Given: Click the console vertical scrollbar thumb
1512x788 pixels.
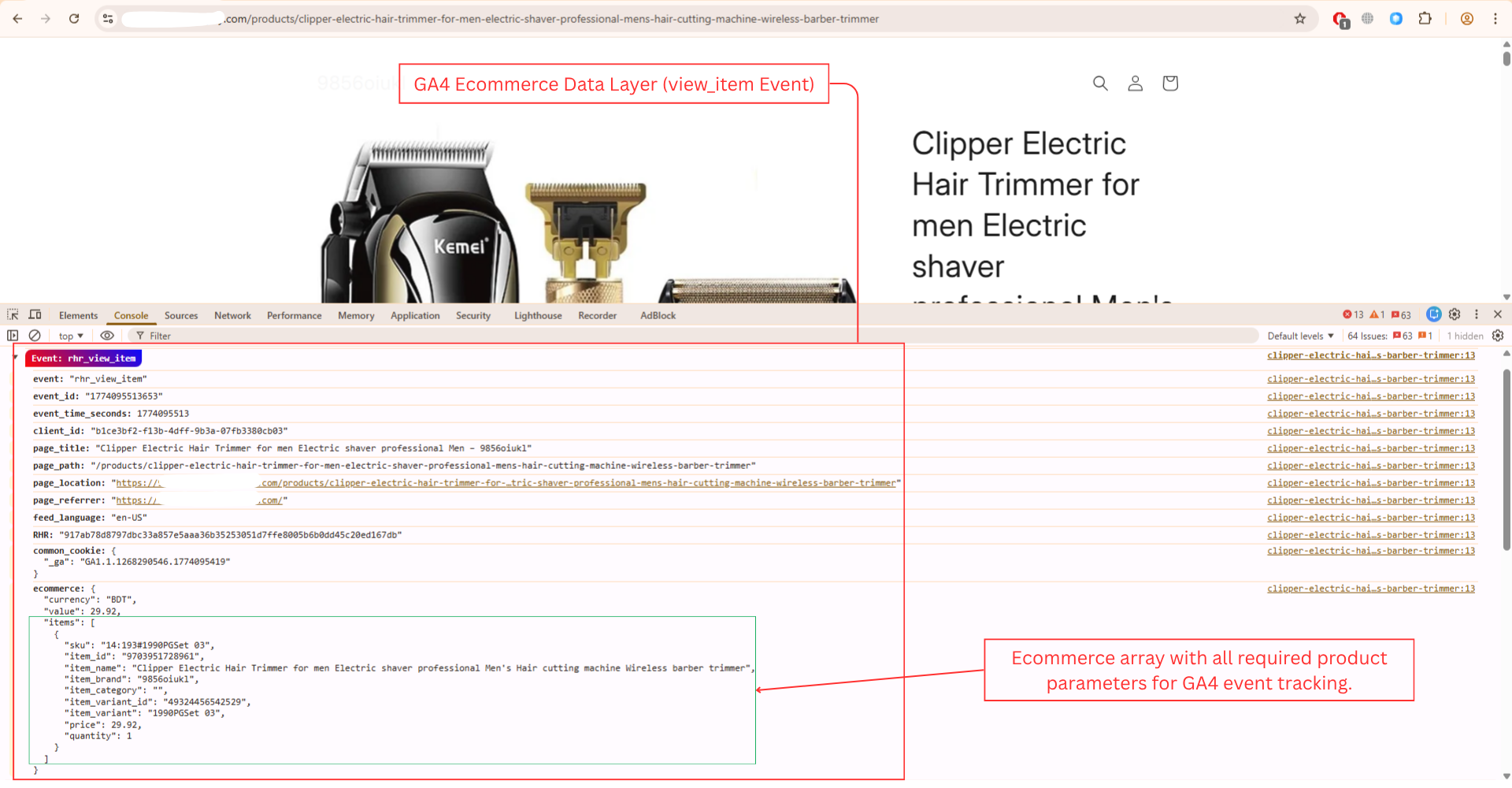Looking at the screenshot, I should (x=1506, y=459).
